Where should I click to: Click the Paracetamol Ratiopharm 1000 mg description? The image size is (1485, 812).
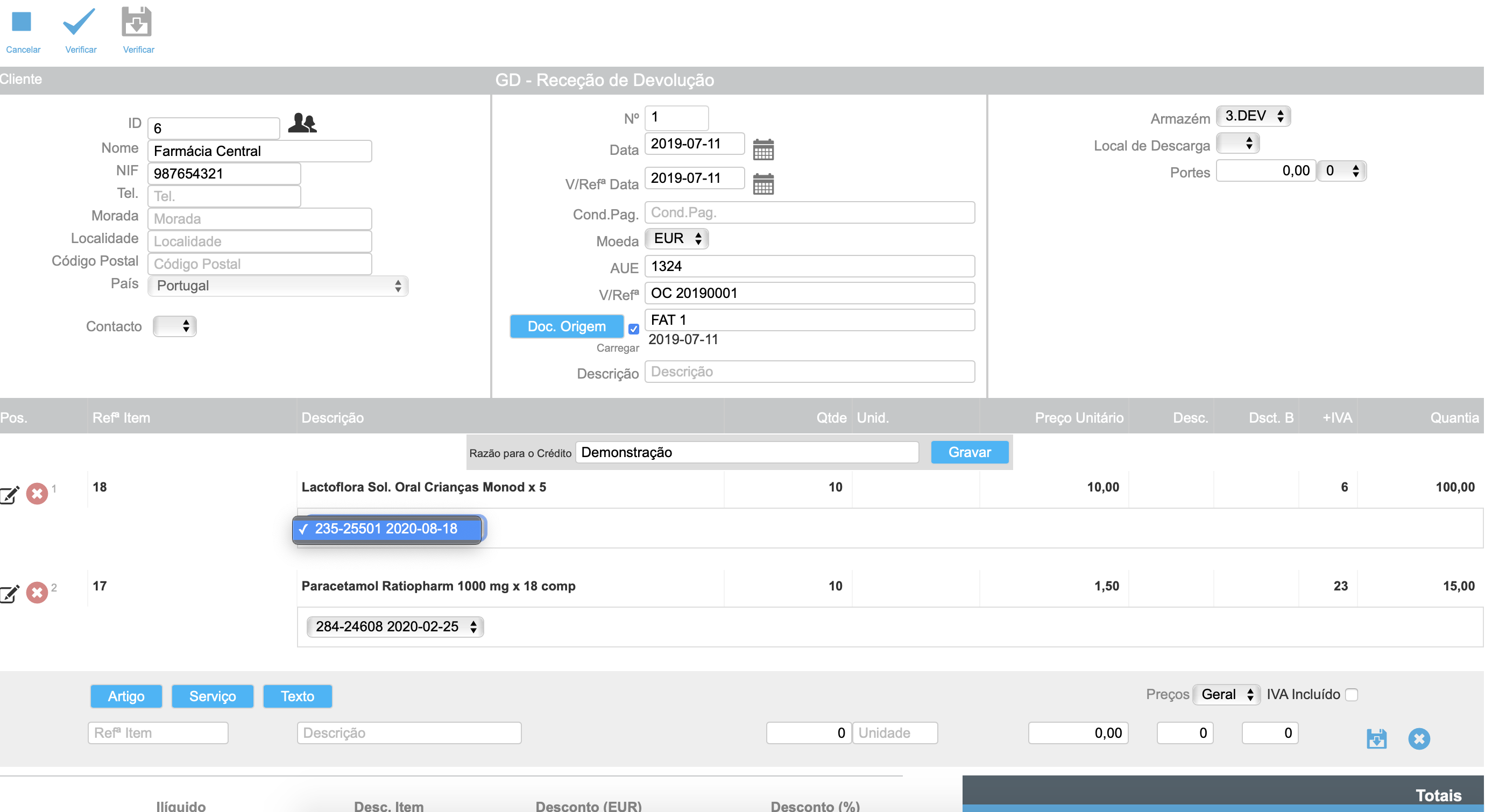click(438, 586)
